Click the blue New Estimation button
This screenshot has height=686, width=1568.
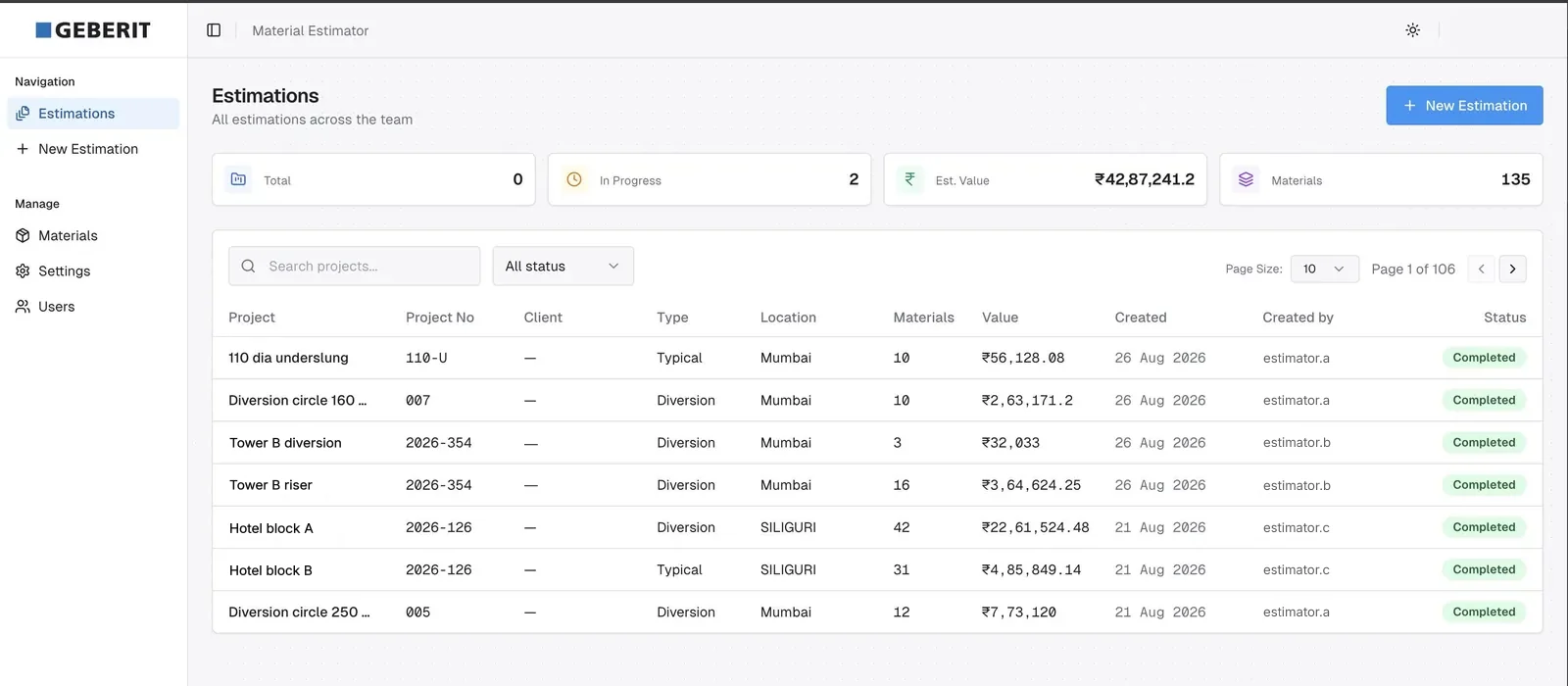(x=1464, y=105)
